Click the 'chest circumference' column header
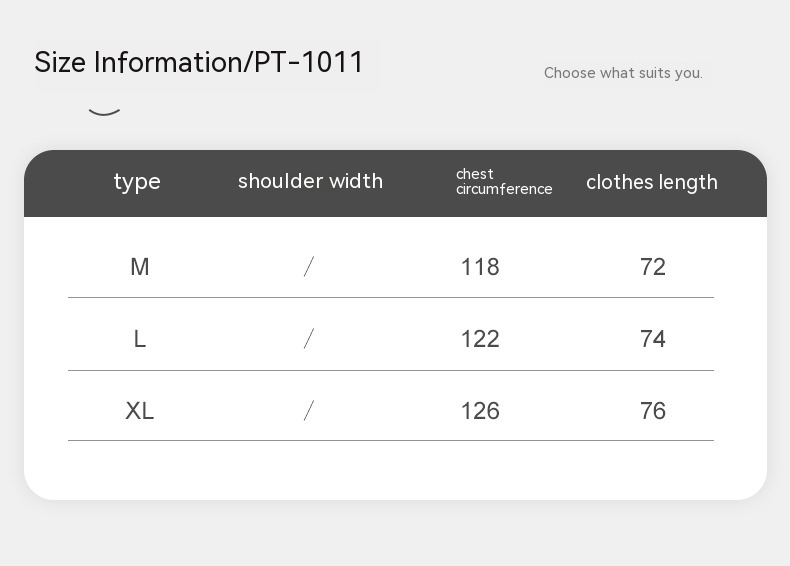The image size is (790, 566). [504, 182]
